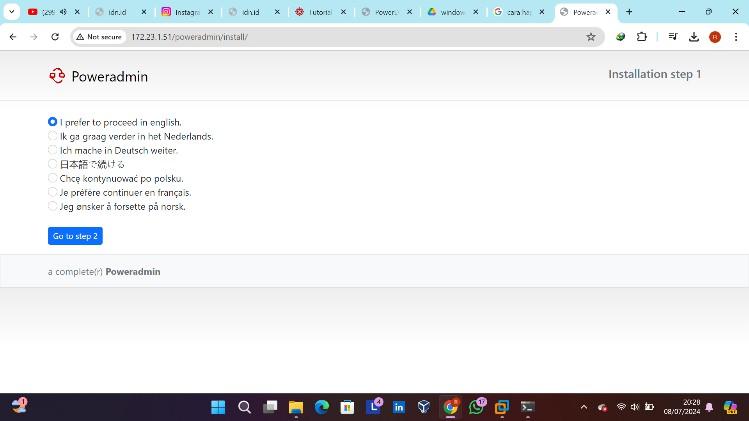Viewport: 749px width, 421px height.
Task: Click the browser forward arrow
Action: coord(33,37)
